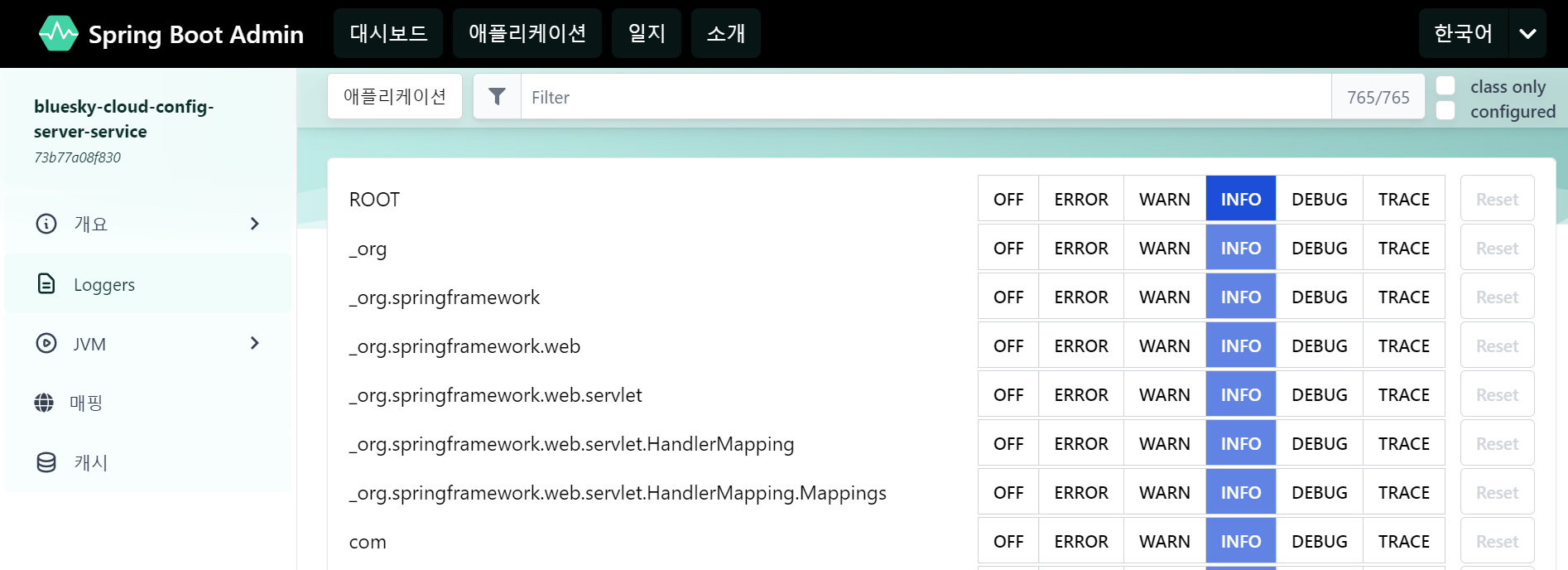Open the 소개 menu
Screen dimensions: 1568x570
point(726,33)
